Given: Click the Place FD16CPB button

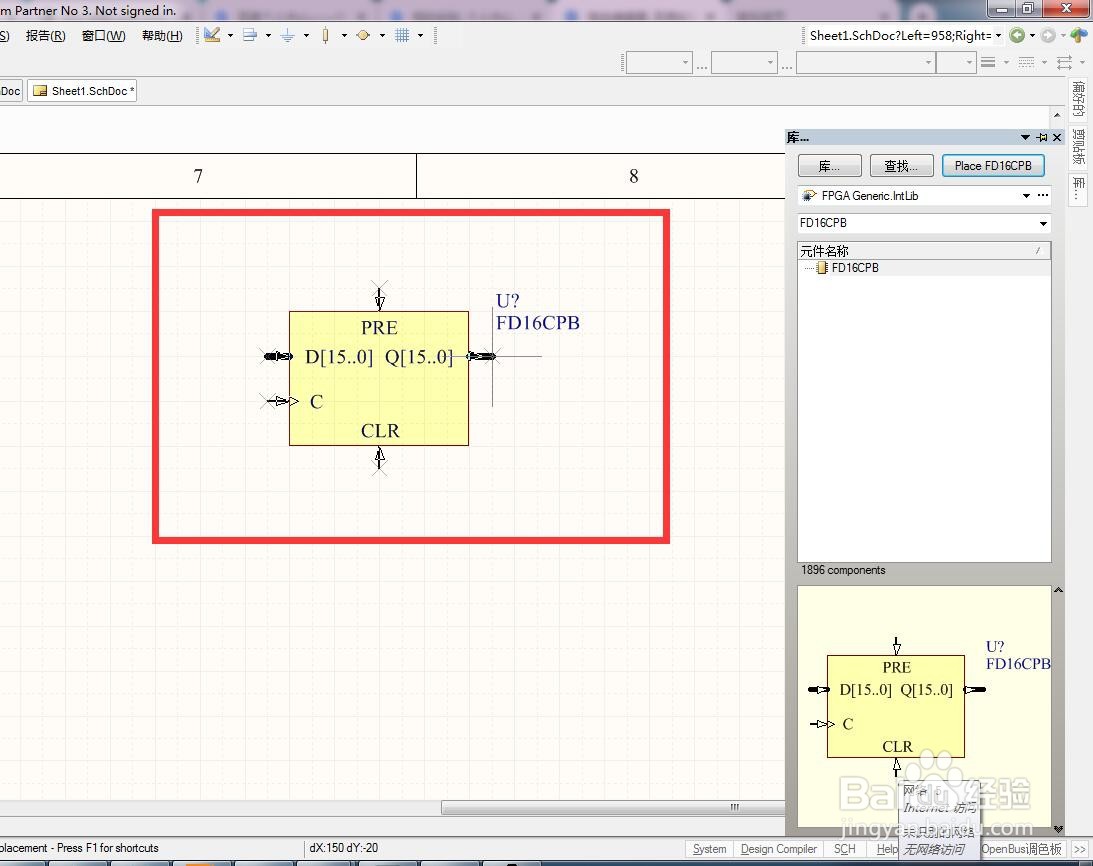Looking at the screenshot, I should 993,166.
